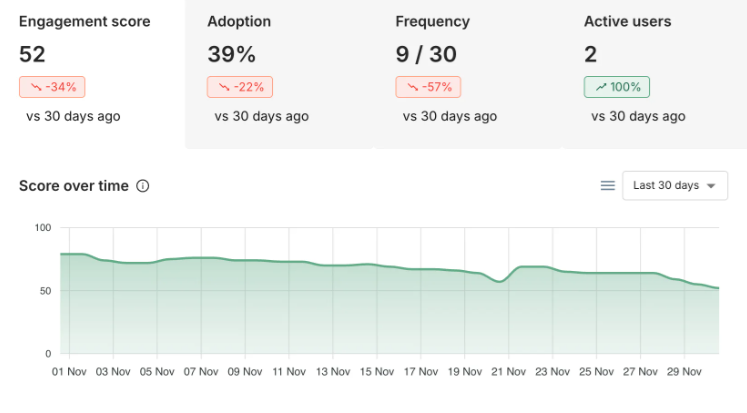Click the 9 / 30 Frequency value
This screenshot has height=413, width=747.
tap(428, 54)
